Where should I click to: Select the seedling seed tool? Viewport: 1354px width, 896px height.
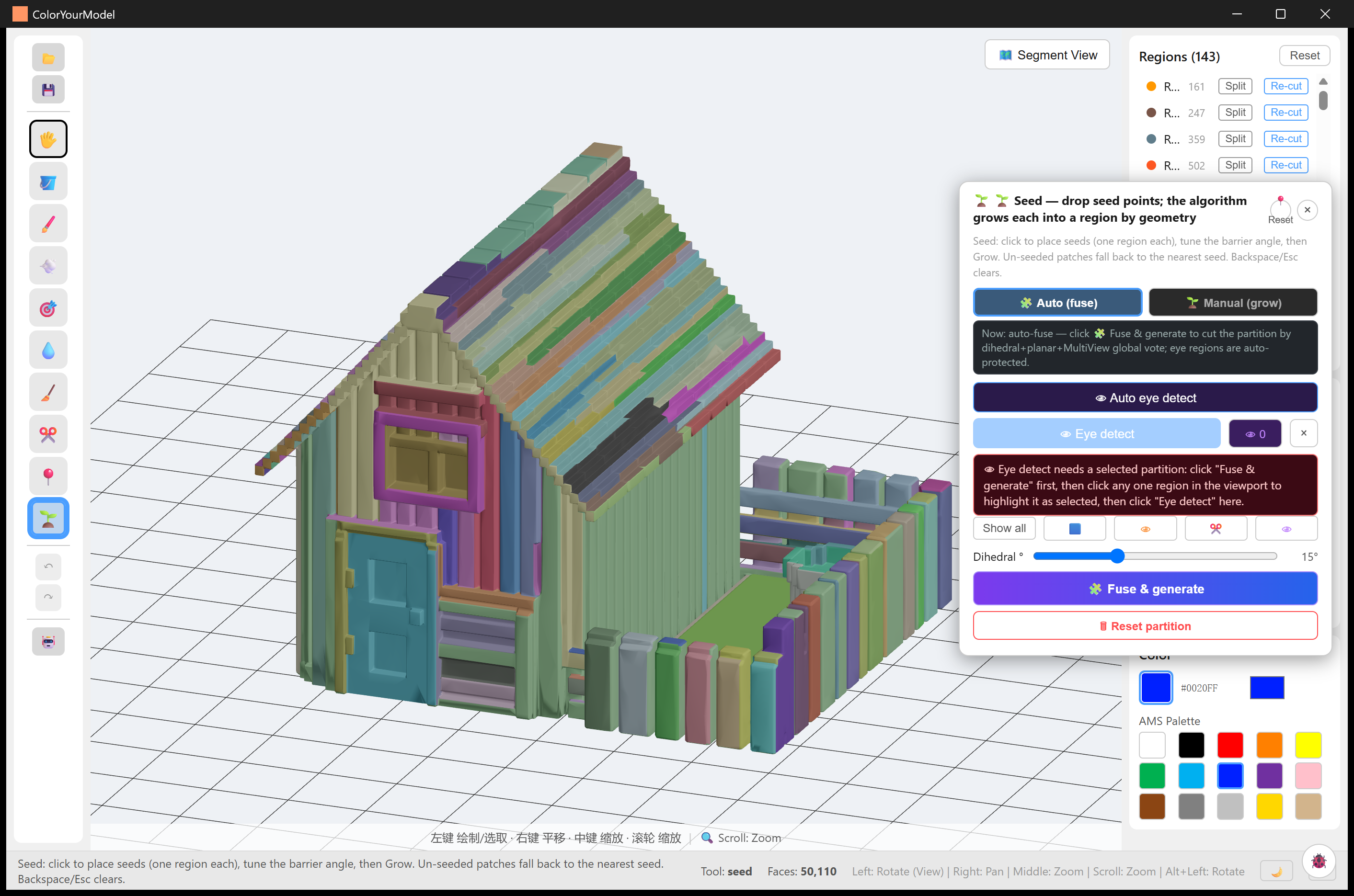tap(48, 518)
